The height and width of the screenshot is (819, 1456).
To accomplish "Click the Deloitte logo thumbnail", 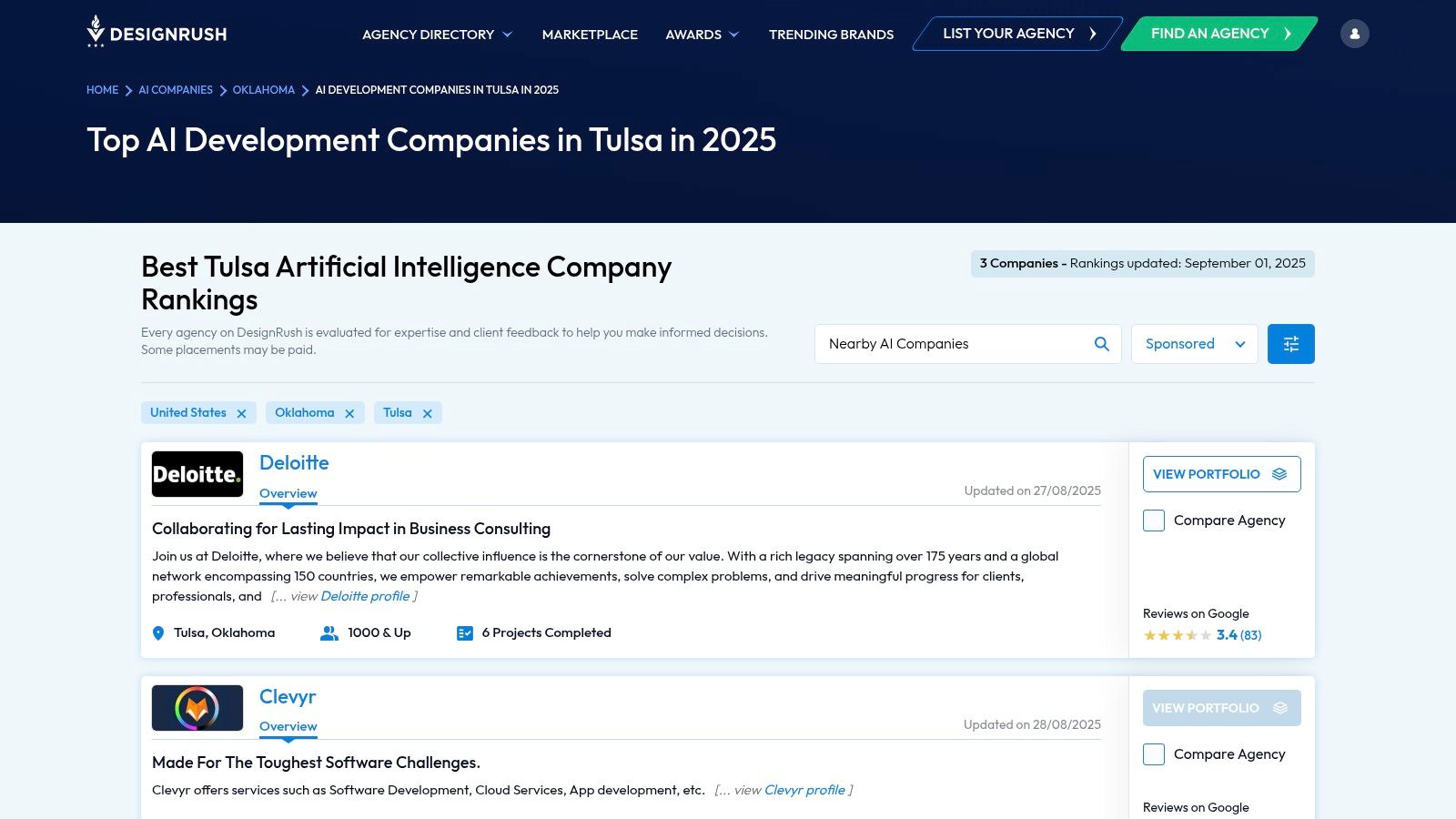I will pyautogui.click(x=197, y=474).
